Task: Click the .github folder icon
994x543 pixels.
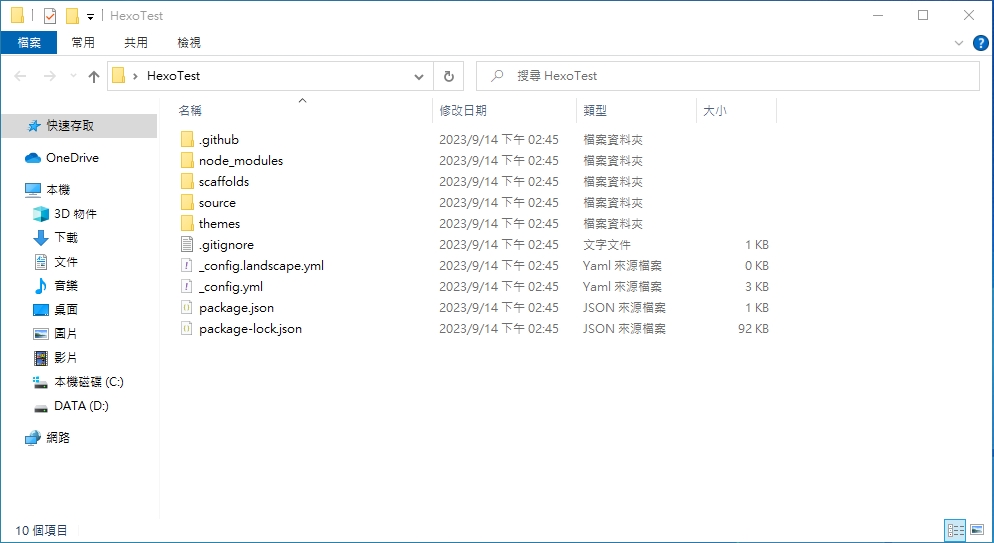Action: tap(187, 139)
